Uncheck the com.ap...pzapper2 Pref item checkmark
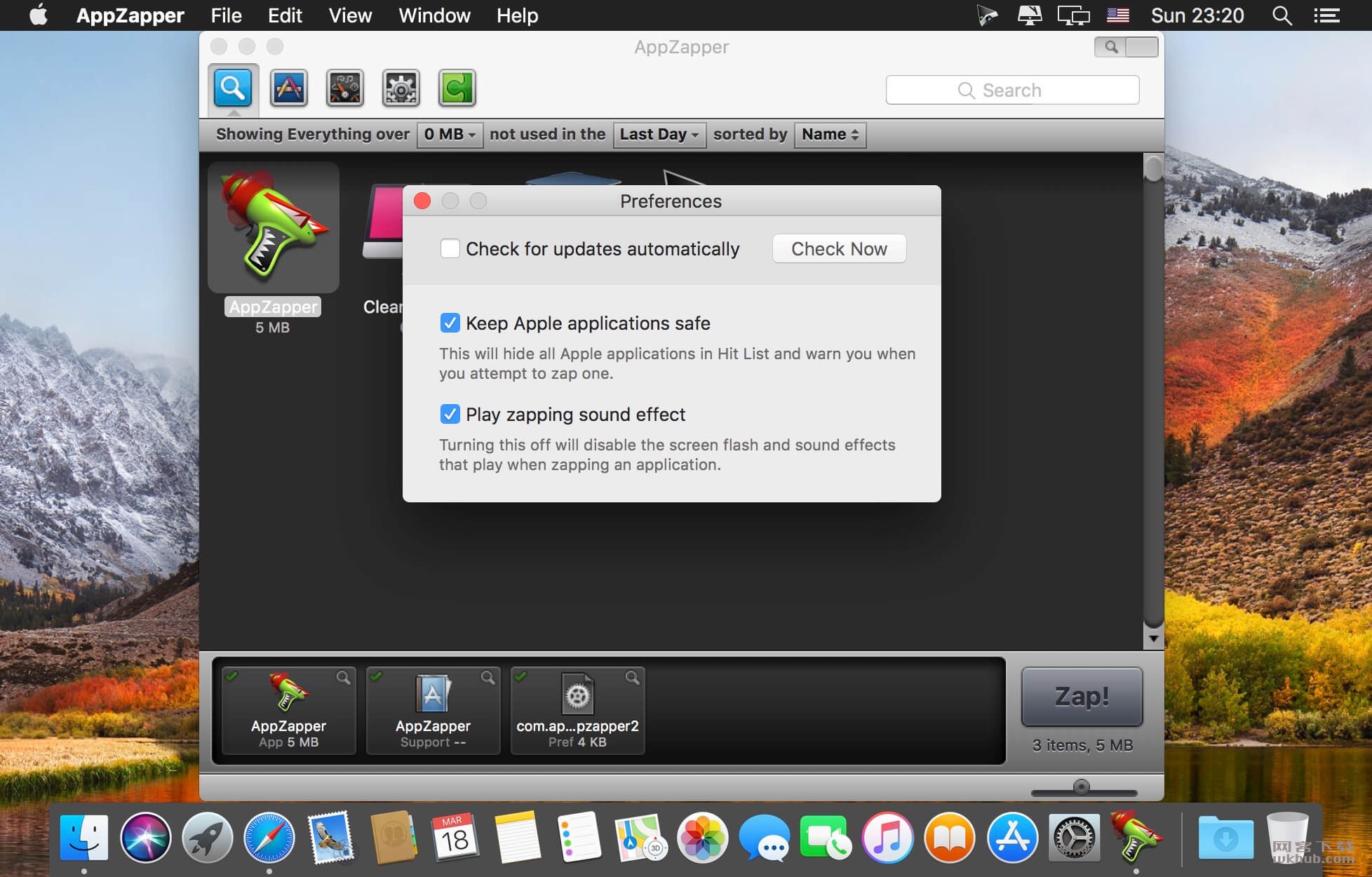 520,676
